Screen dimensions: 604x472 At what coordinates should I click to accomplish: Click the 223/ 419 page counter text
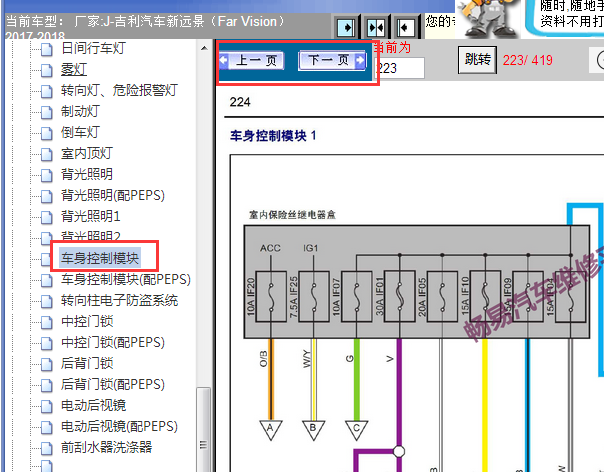point(528,60)
